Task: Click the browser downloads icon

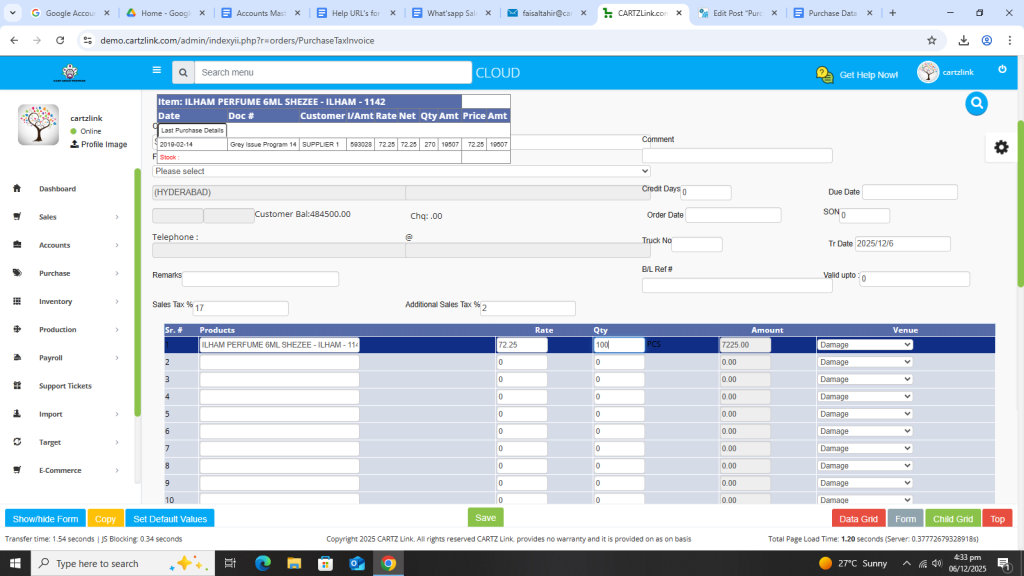Action: (963, 40)
